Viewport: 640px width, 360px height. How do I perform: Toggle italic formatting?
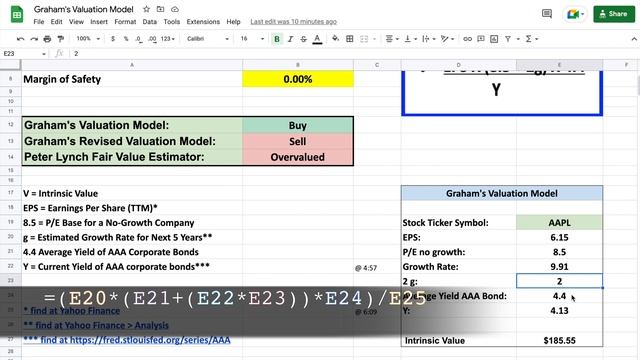(x=290, y=39)
